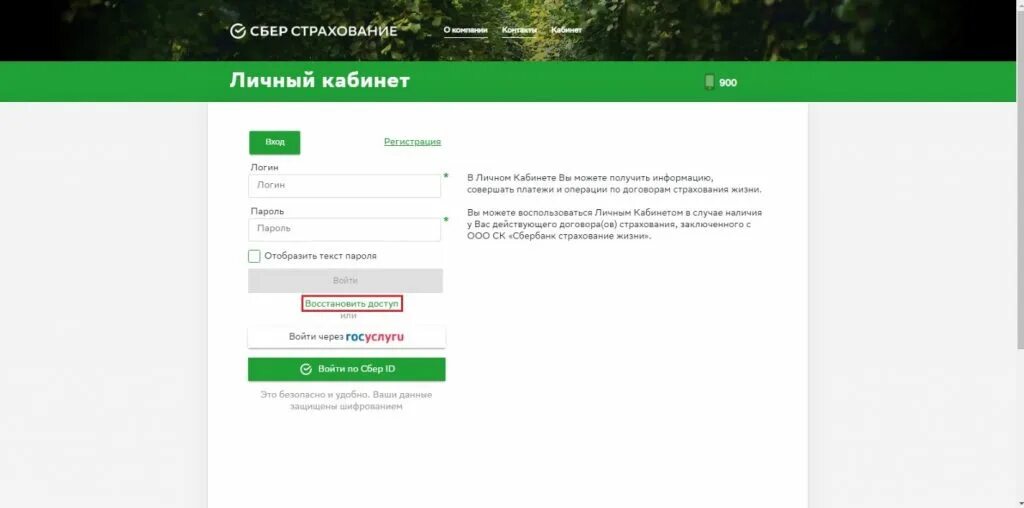Click the mobile phone icon in green bar
Viewport: 1024px width, 508px height.
(710, 82)
